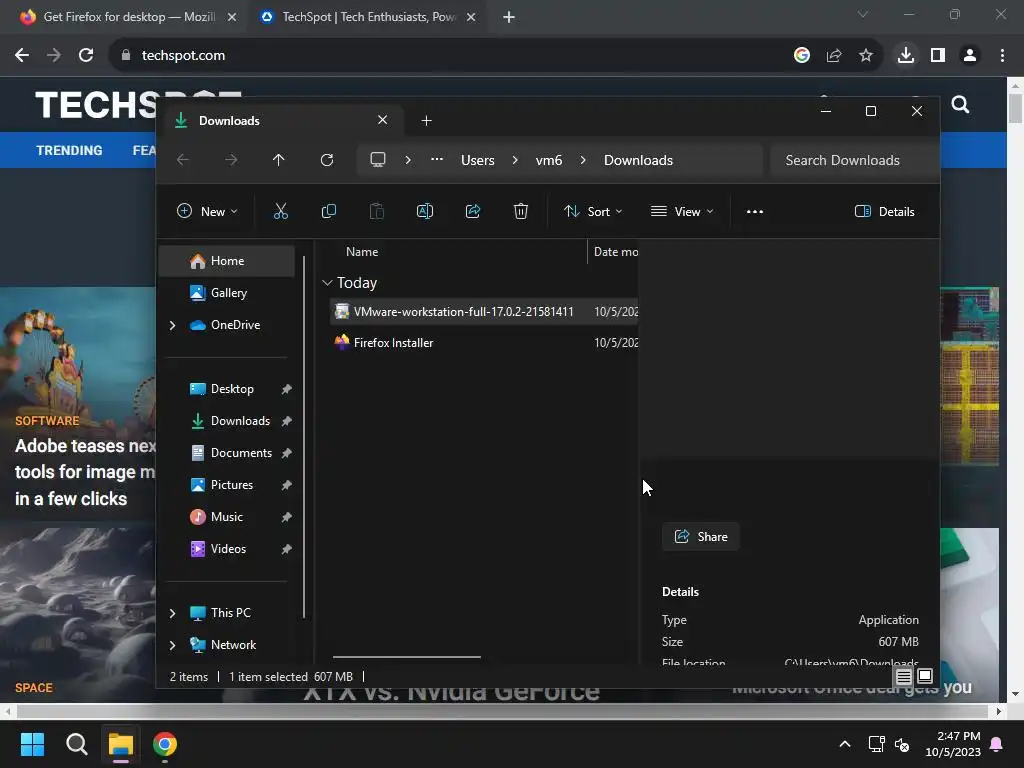Click Share this page icon in Chrome omnibox
The height and width of the screenshot is (768, 1024).
(x=834, y=56)
